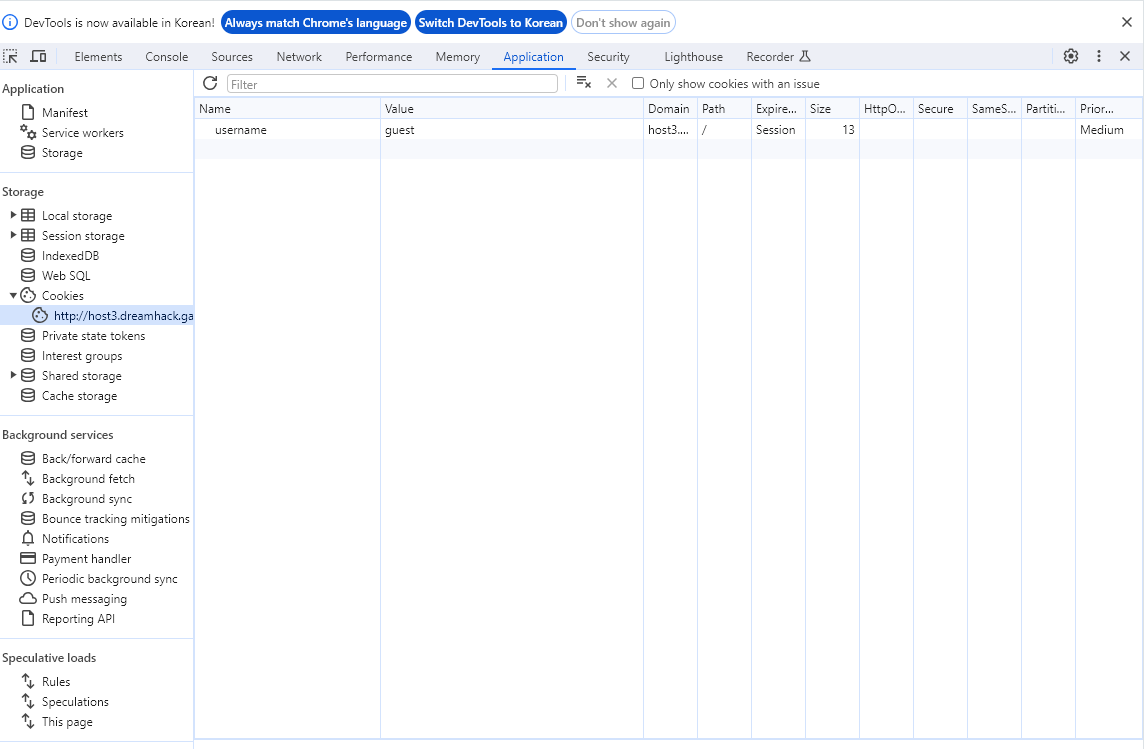Viewport: 1144px width, 749px height.
Task: Click the Don't show again button
Action: [x=623, y=23]
